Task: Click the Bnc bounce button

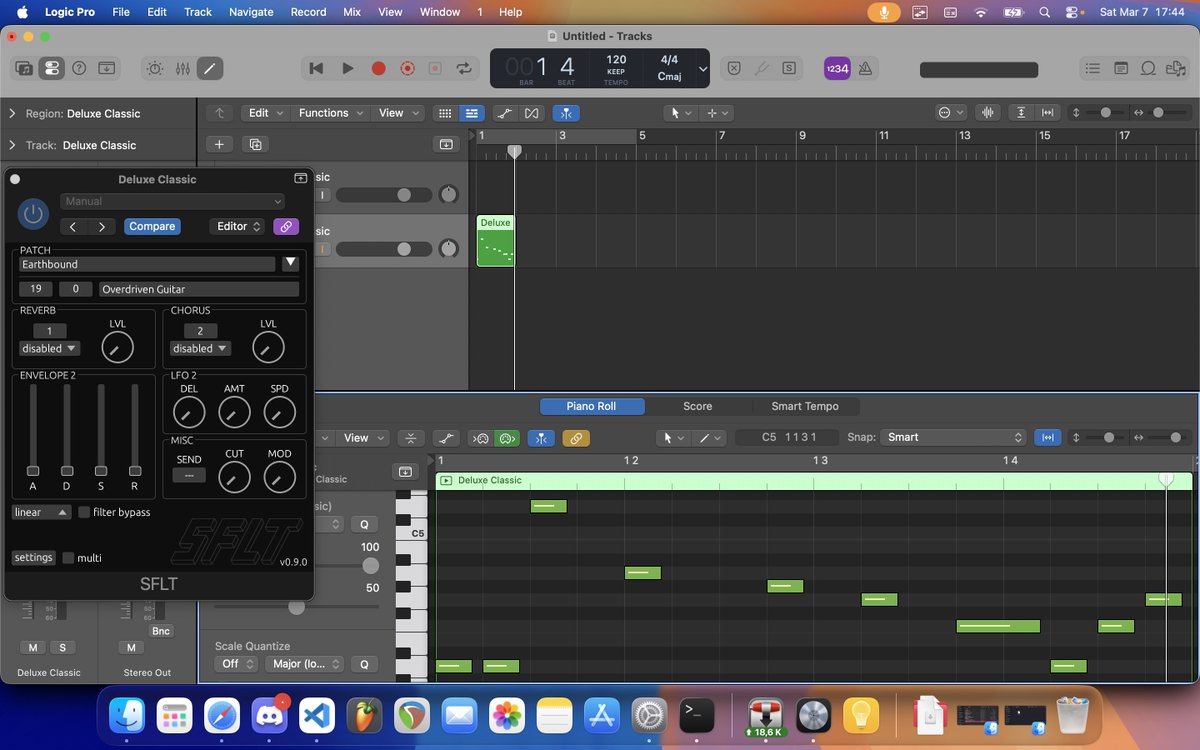Action: 160,631
